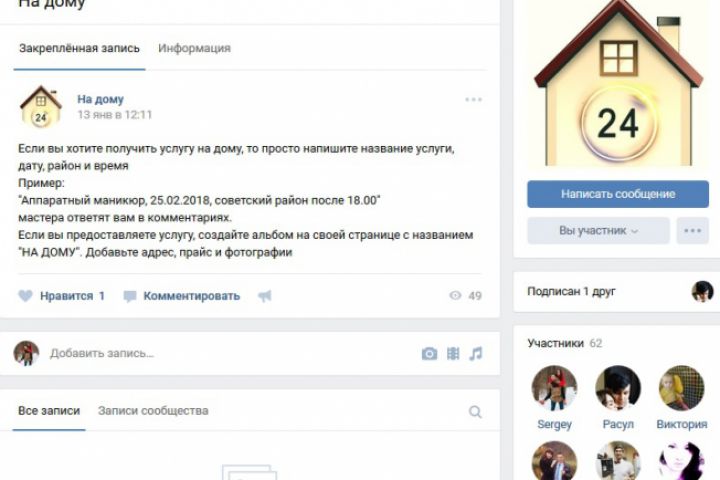Click the comment speech bubble icon
The width and height of the screenshot is (720, 480).
(x=129, y=296)
